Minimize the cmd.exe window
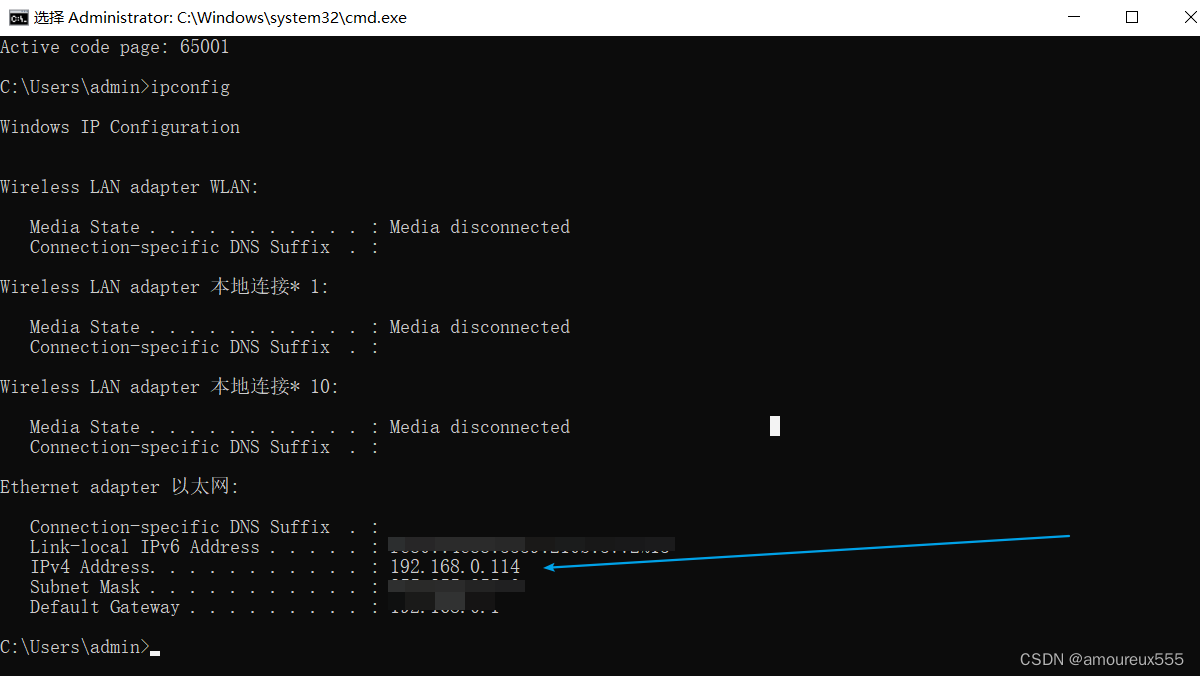This screenshot has width=1200, height=676. point(1077,17)
